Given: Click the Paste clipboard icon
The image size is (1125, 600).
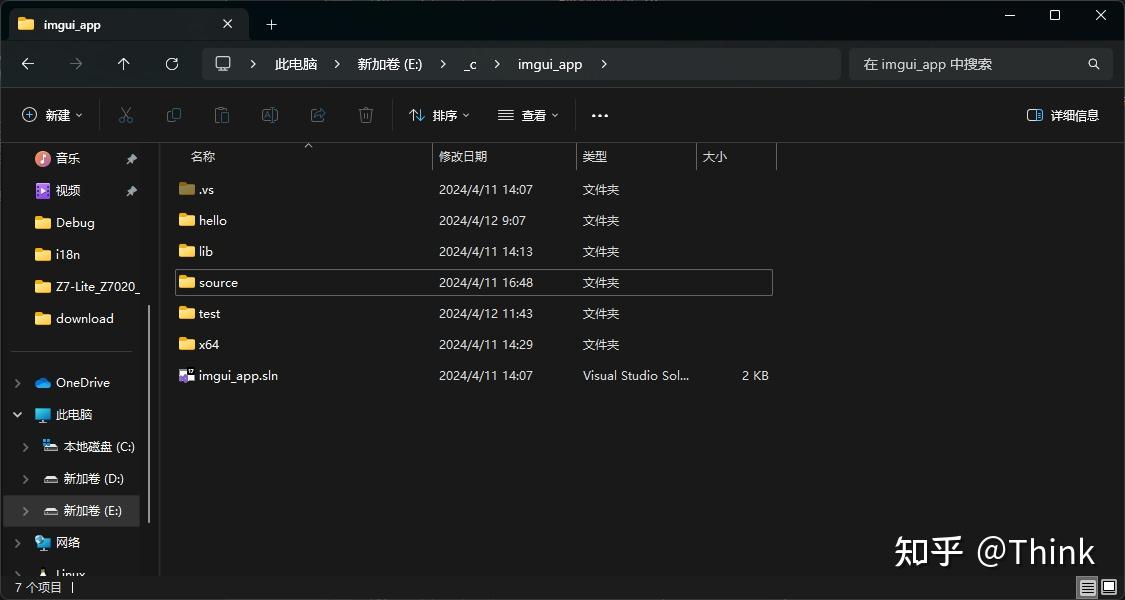Looking at the screenshot, I should point(222,115).
